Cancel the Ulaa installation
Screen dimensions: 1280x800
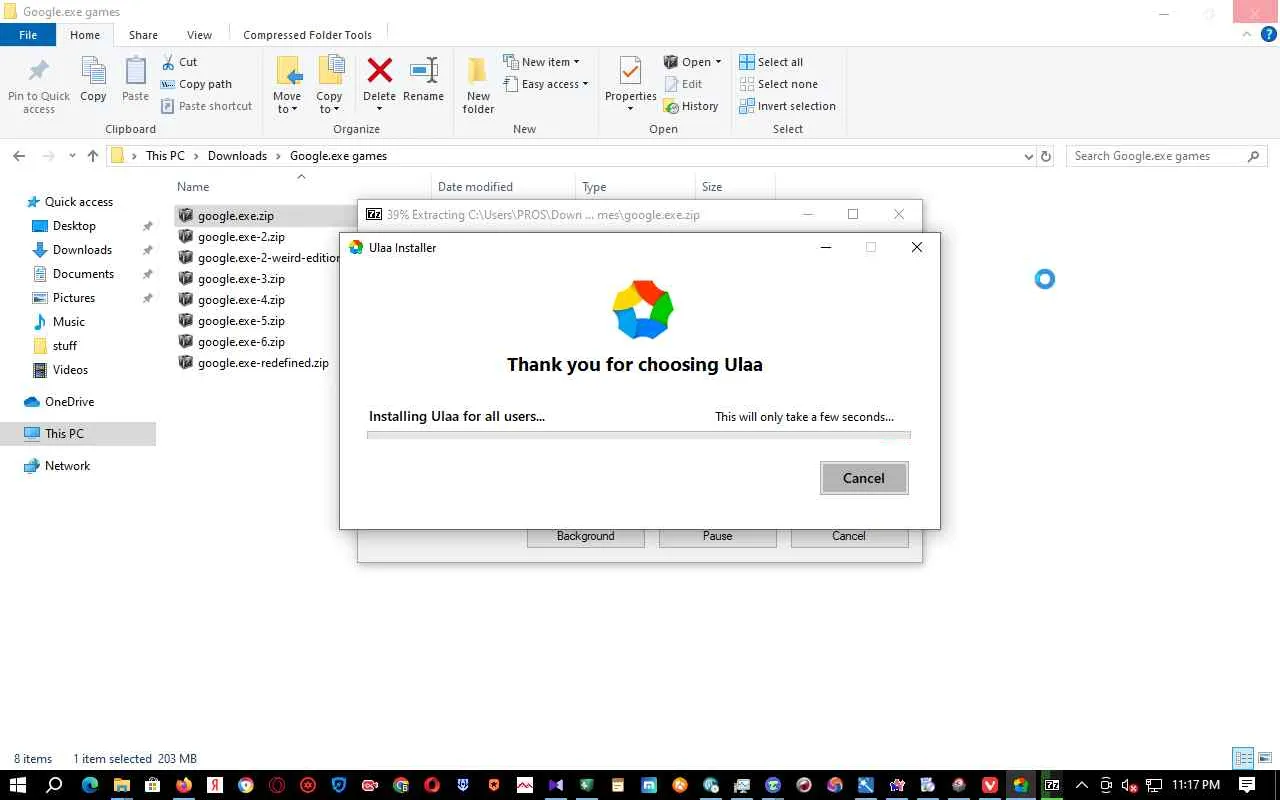point(864,478)
